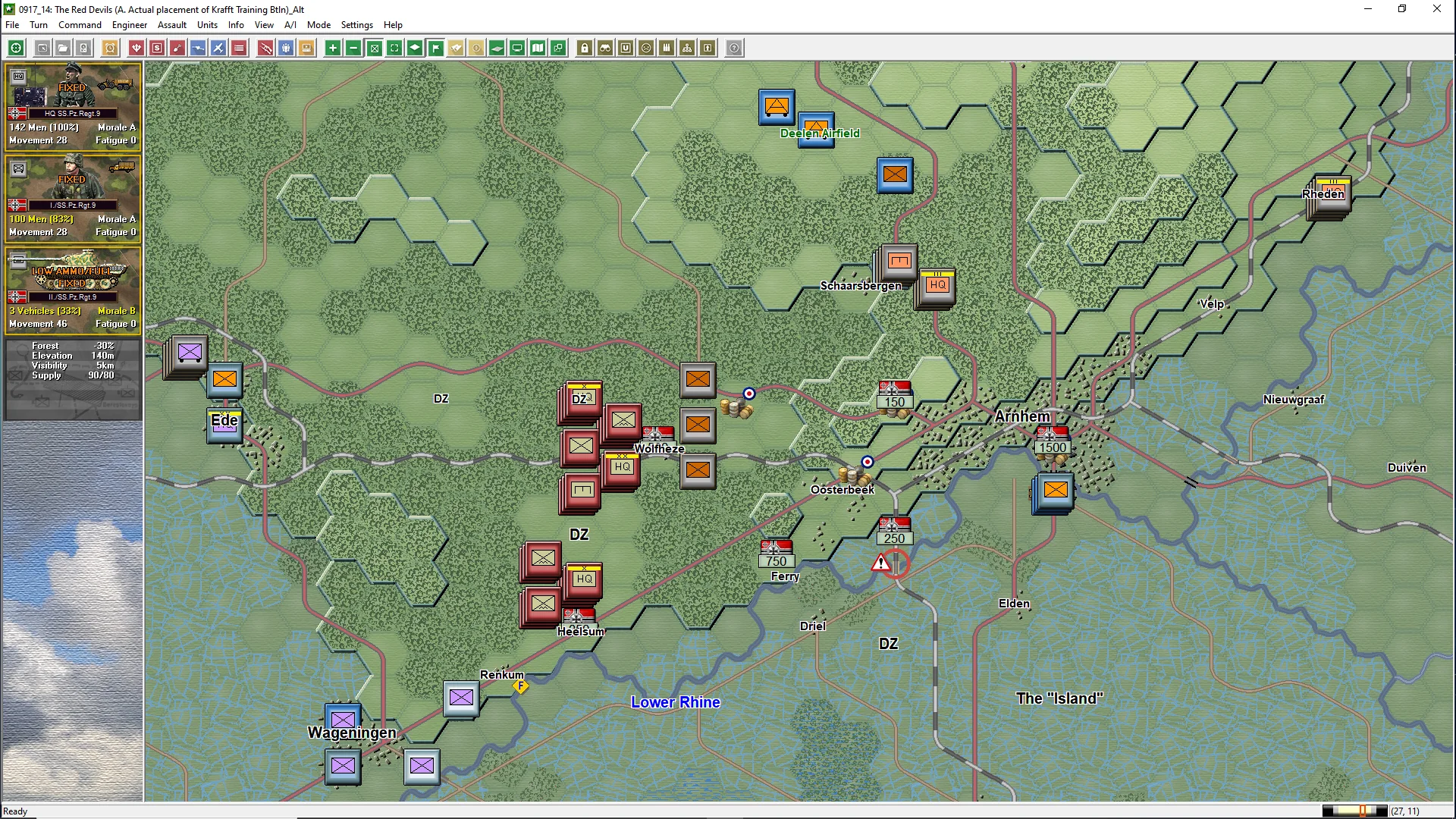
Task: Click the red S square toolbar icon
Action: tap(157, 49)
